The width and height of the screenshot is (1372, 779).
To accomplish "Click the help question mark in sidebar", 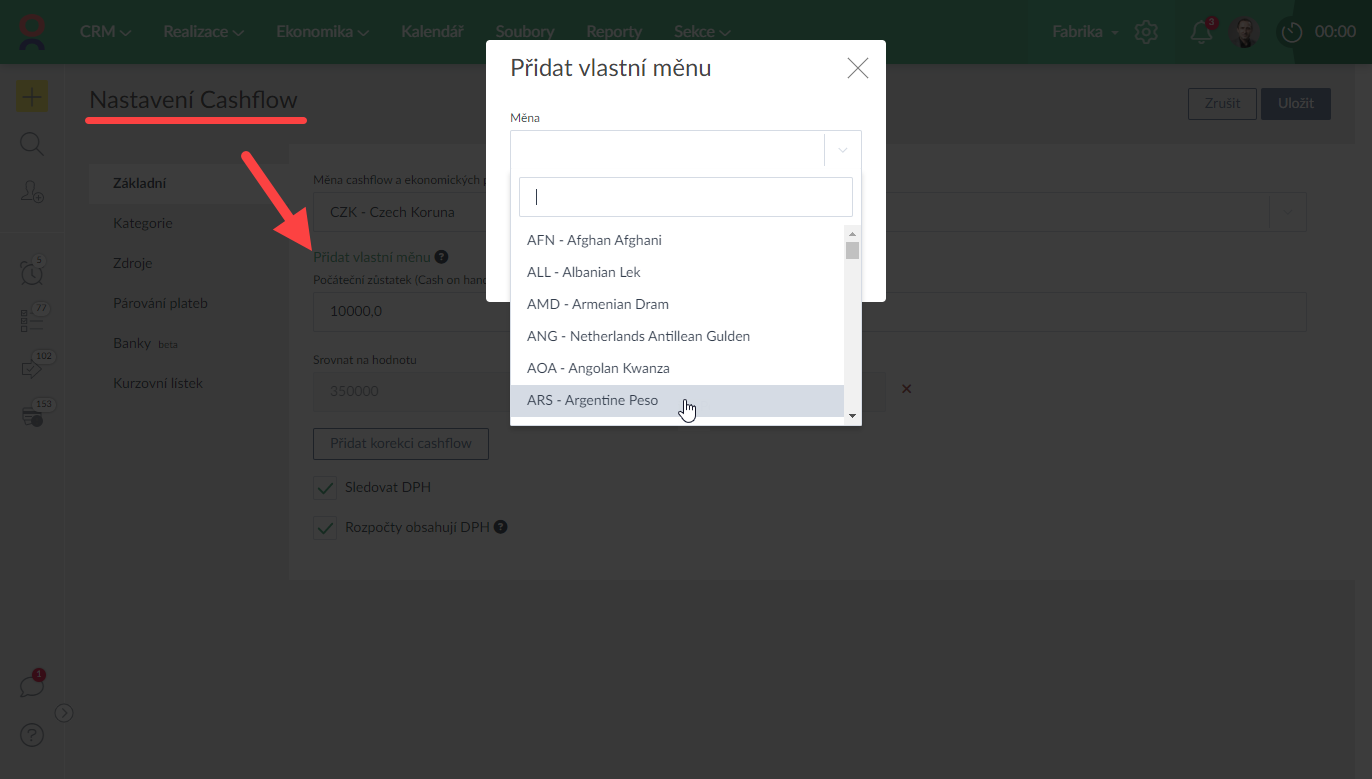I will 32,735.
